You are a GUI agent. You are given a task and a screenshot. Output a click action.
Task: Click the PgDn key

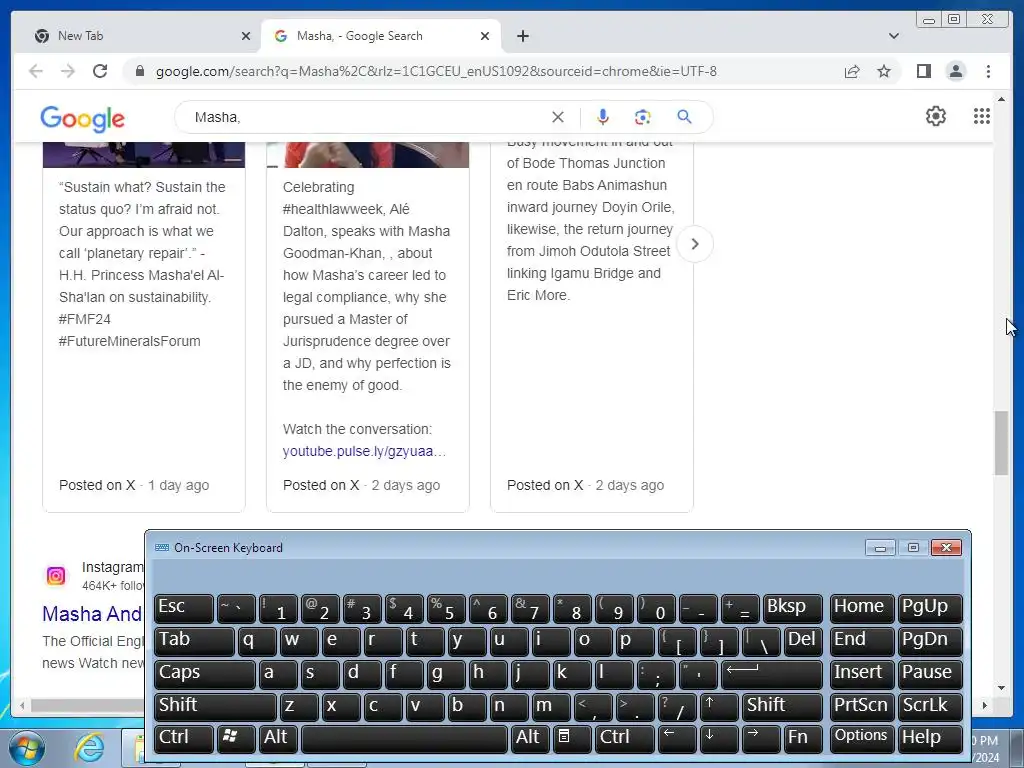(x=930, y=641)
